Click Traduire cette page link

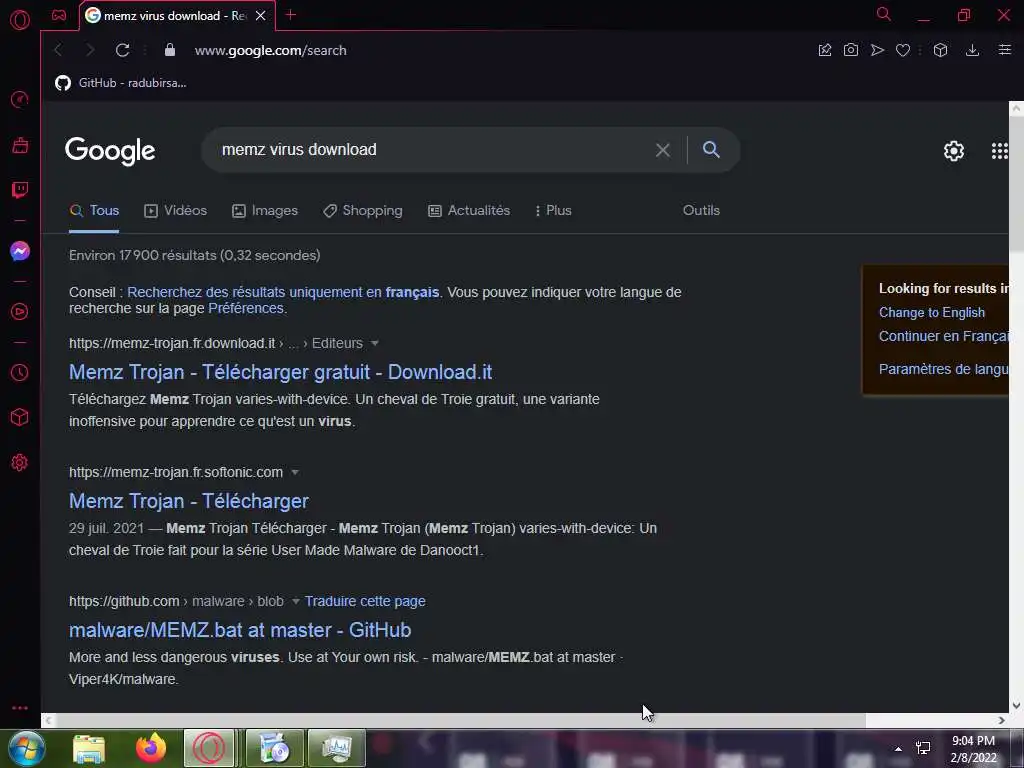coord(365,601)
